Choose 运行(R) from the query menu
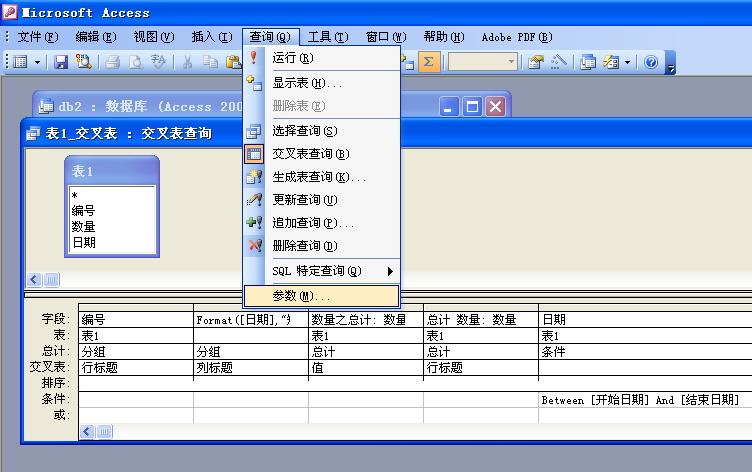Image resolution: width=752 pixels, height=472 pixels. (322, 58)
